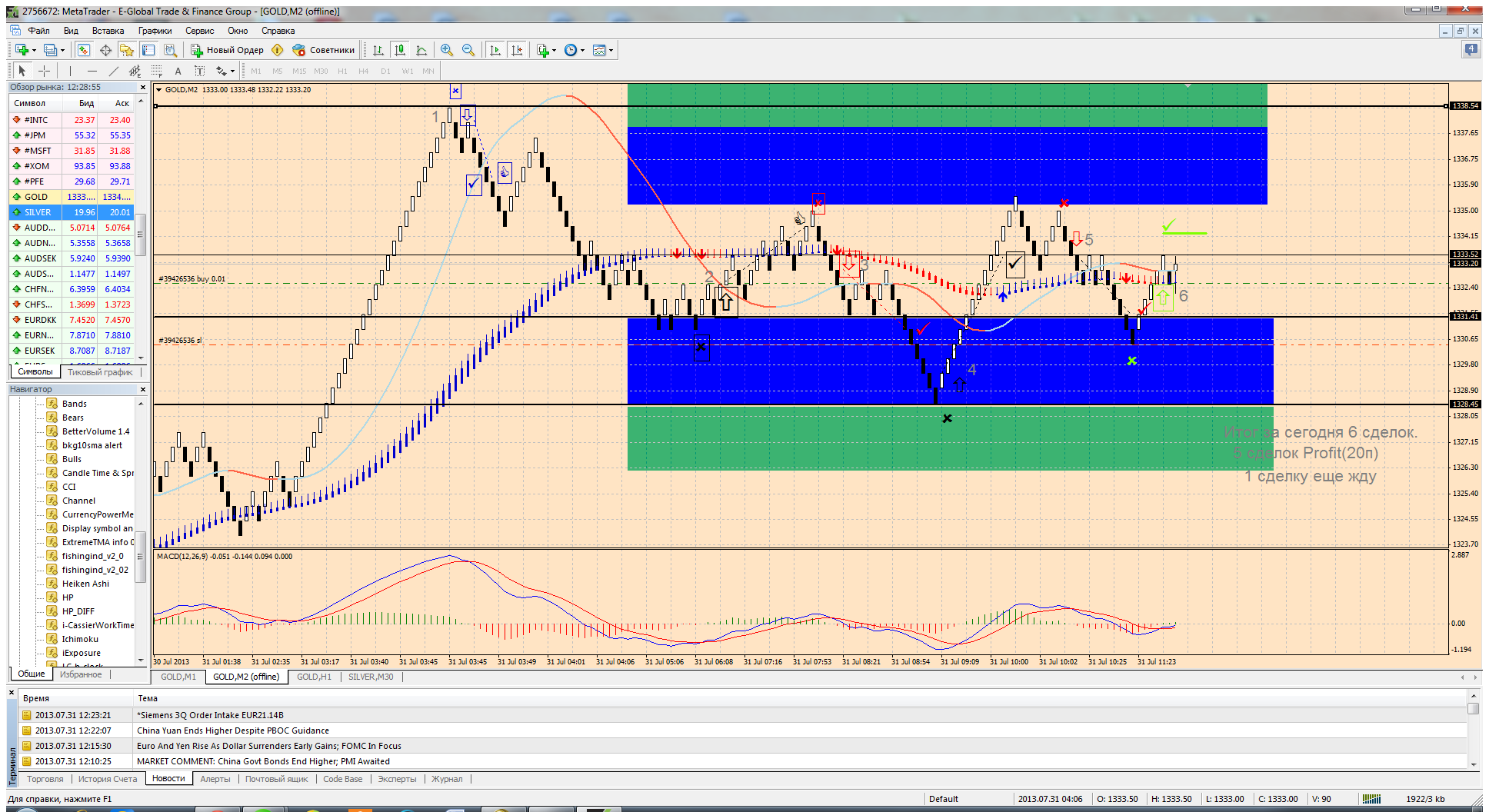Close the Обзор рынка panel

[142, 88]
